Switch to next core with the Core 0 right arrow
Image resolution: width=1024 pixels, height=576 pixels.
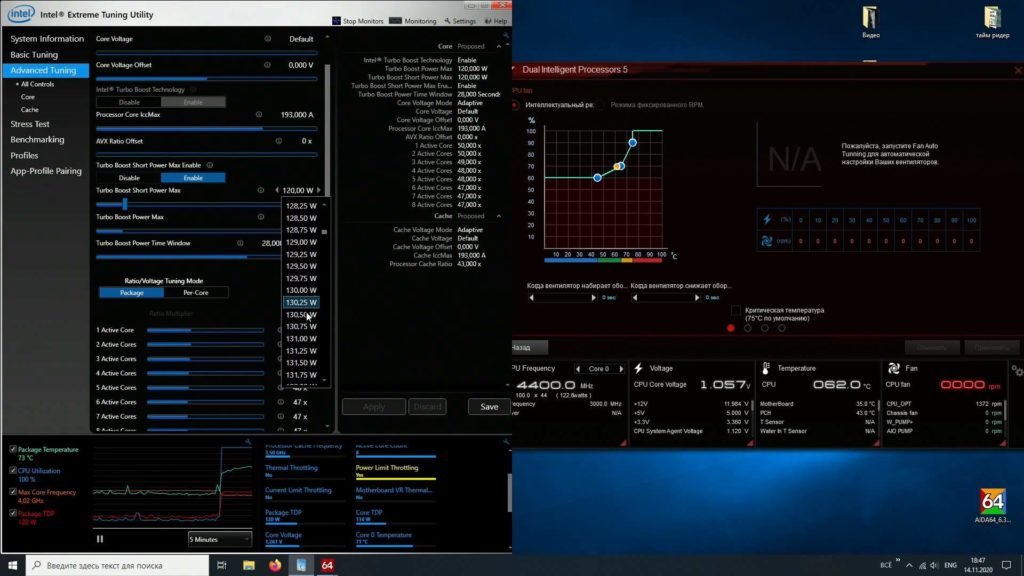(x=621, y=369)
